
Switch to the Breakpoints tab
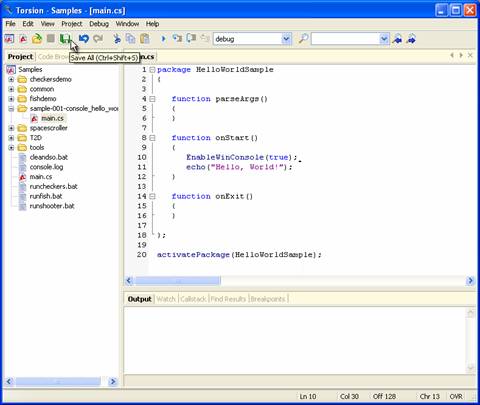point(268,299)
